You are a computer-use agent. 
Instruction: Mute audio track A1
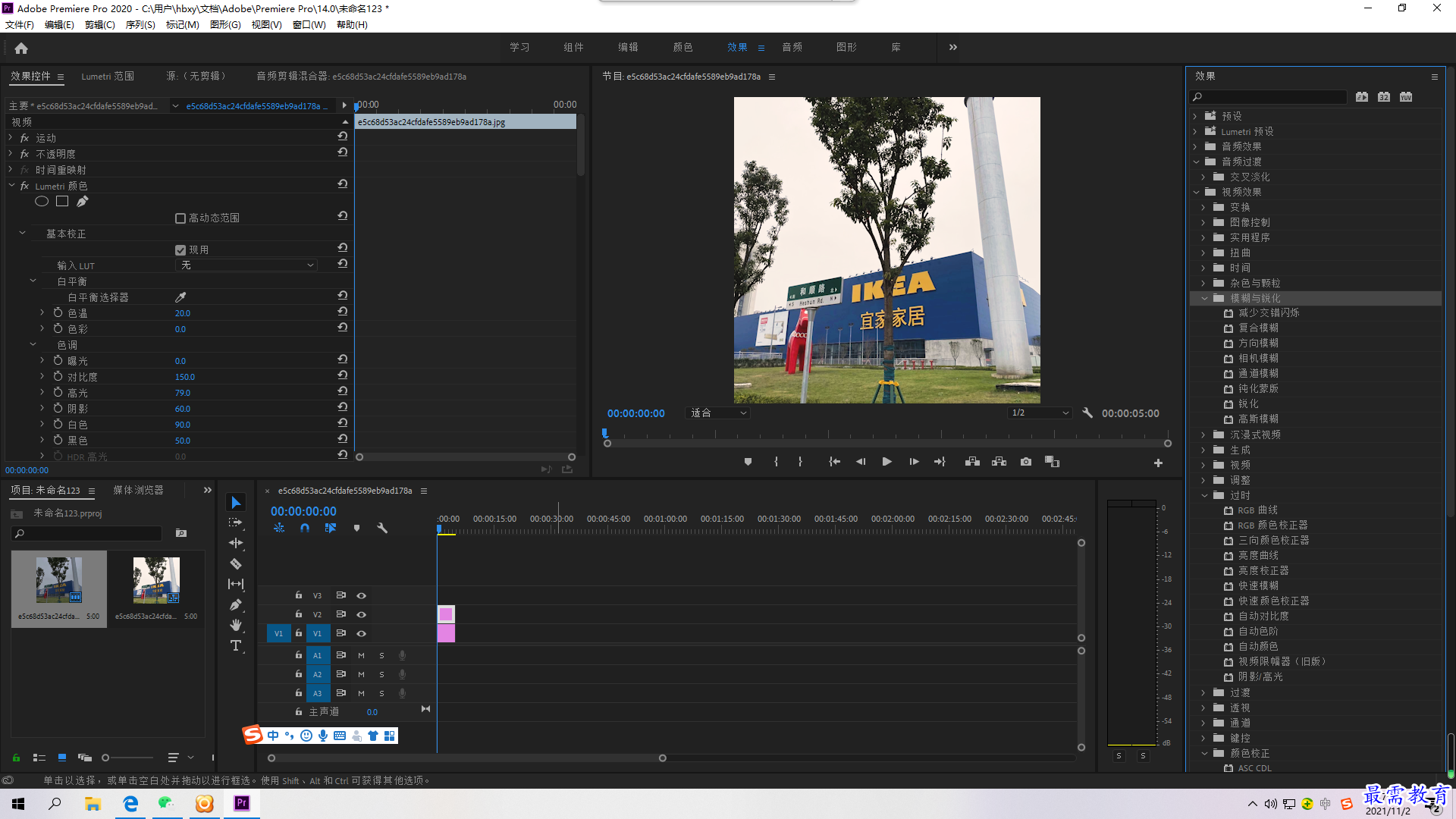pos(361,655)
